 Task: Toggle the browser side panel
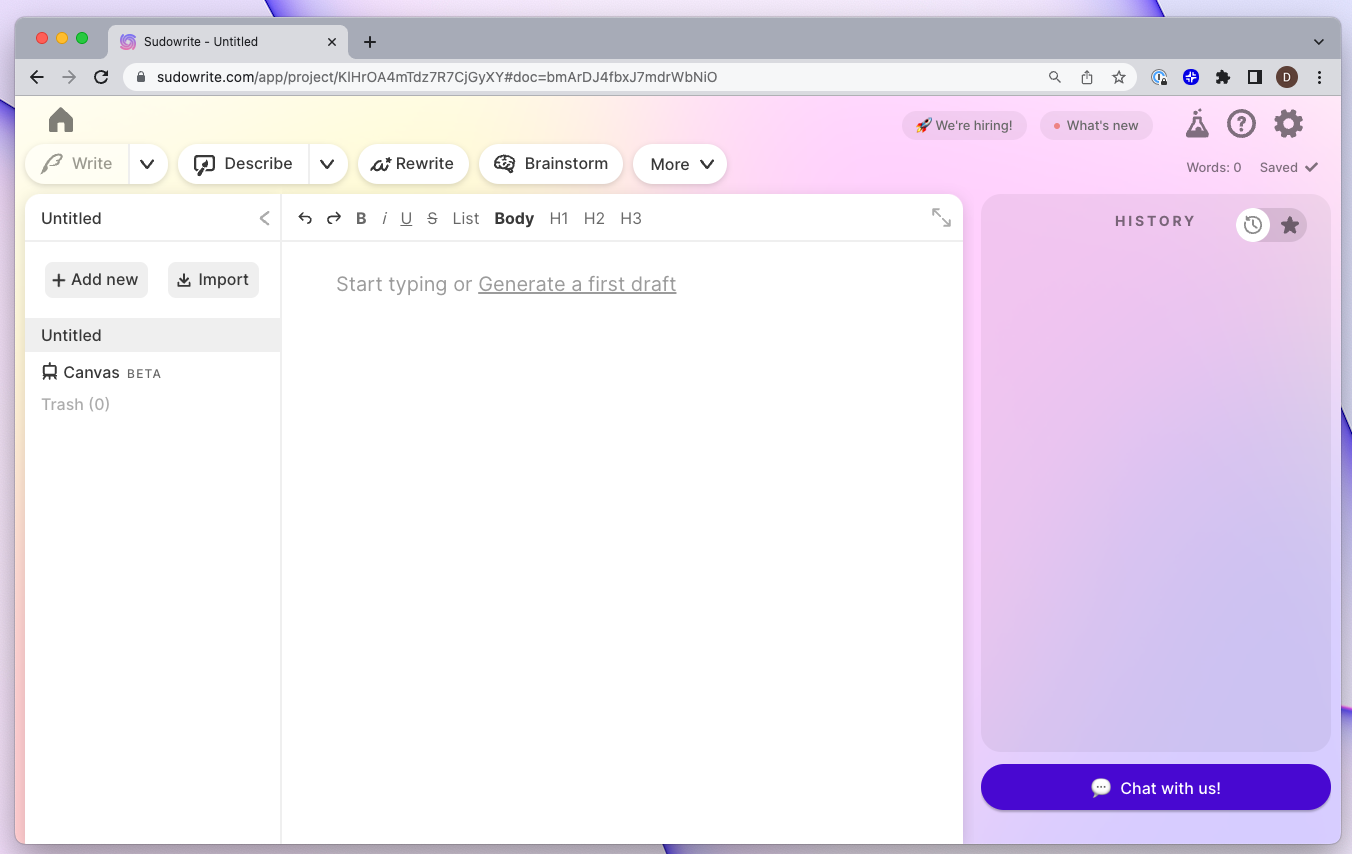(1255, 77)
